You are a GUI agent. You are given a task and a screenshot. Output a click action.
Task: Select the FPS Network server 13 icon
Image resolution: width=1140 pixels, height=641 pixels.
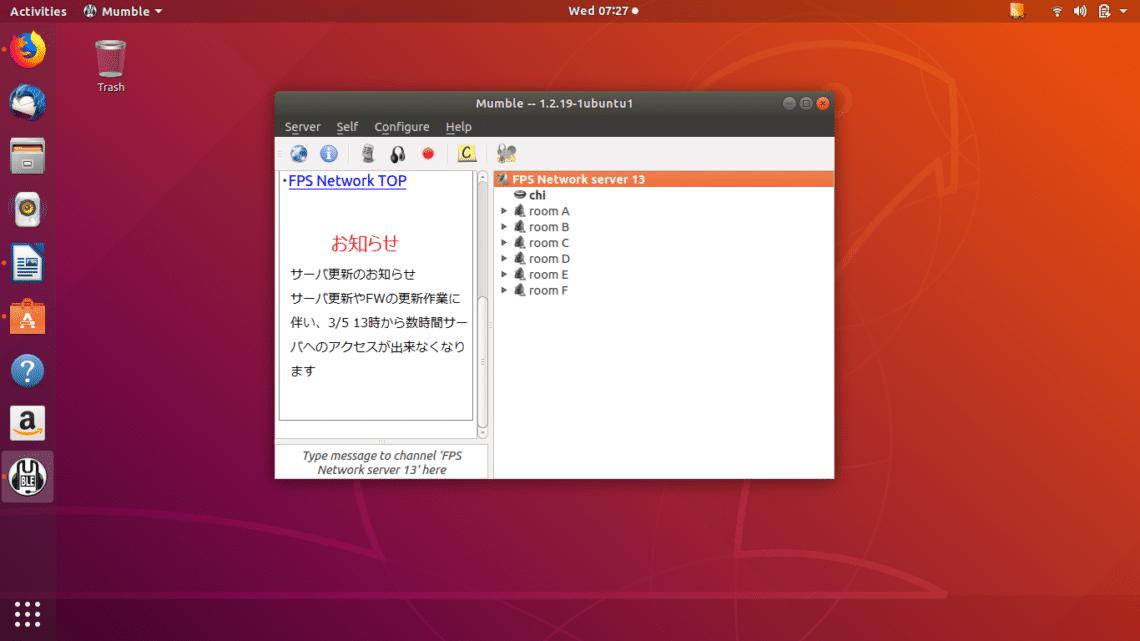504,178
